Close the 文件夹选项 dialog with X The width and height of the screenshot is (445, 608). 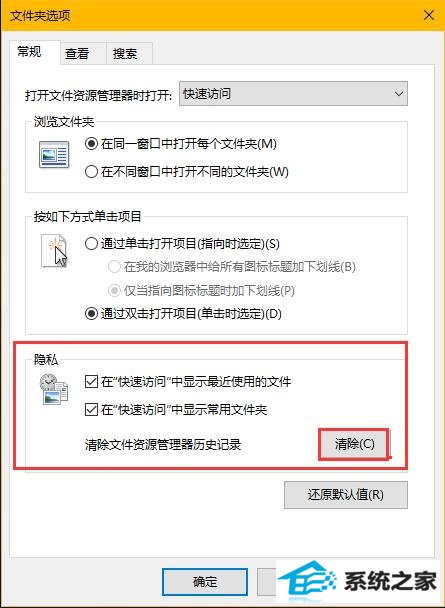coord(429,16)
